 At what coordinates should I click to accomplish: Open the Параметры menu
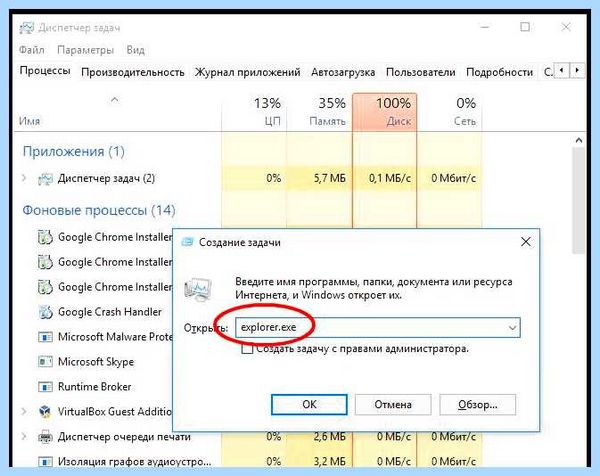click(x=85, y=50)
